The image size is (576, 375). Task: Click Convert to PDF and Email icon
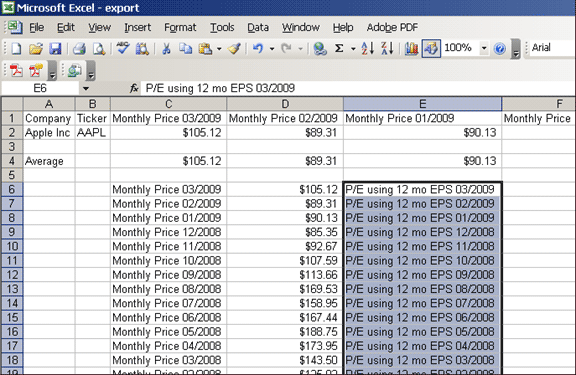click(36, 70)
